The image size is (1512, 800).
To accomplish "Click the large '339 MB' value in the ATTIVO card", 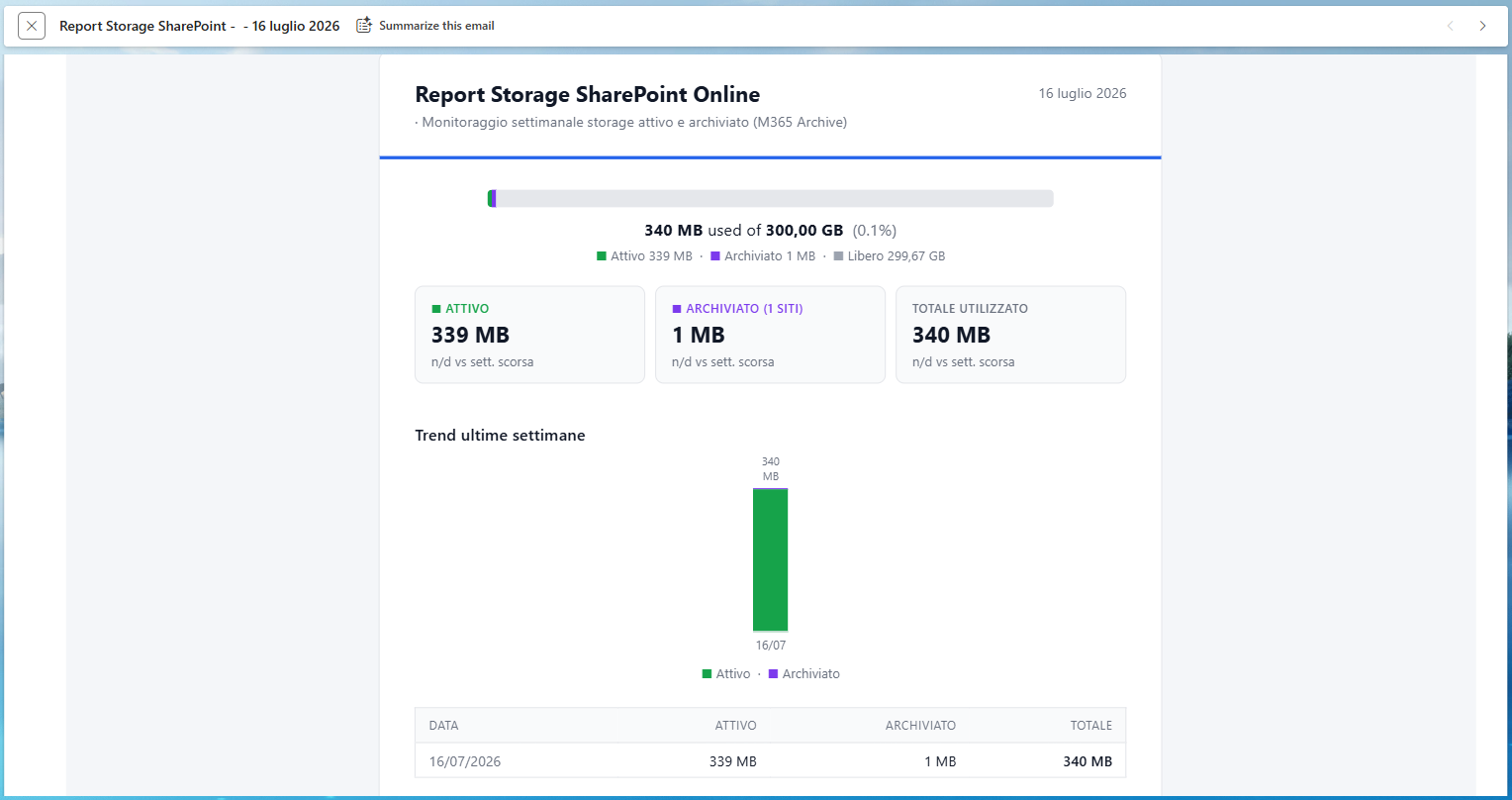I will point(471,336).
